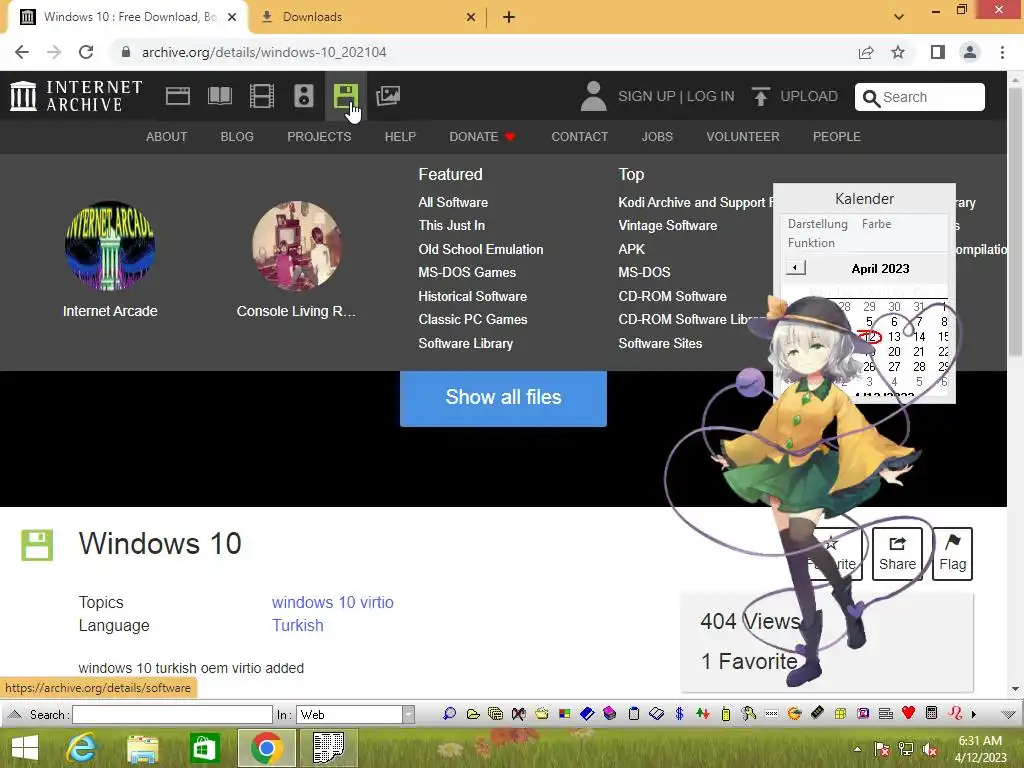The height and width of the screenshot is (768, 1024).
Task: Click the bottom toolbar Search input field
Action: pyautogui.click(x=172, y=714)
